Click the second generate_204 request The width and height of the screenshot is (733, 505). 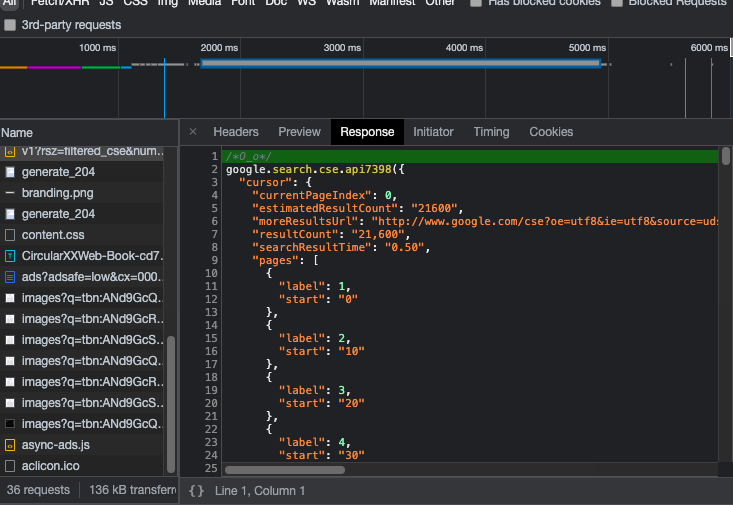pos(82,214)
